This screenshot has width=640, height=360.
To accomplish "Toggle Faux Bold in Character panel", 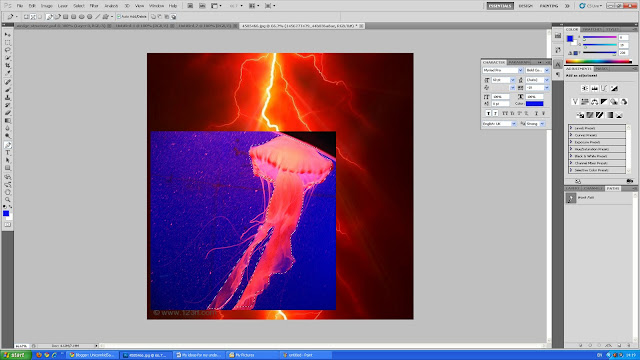I will coord(488,113).
